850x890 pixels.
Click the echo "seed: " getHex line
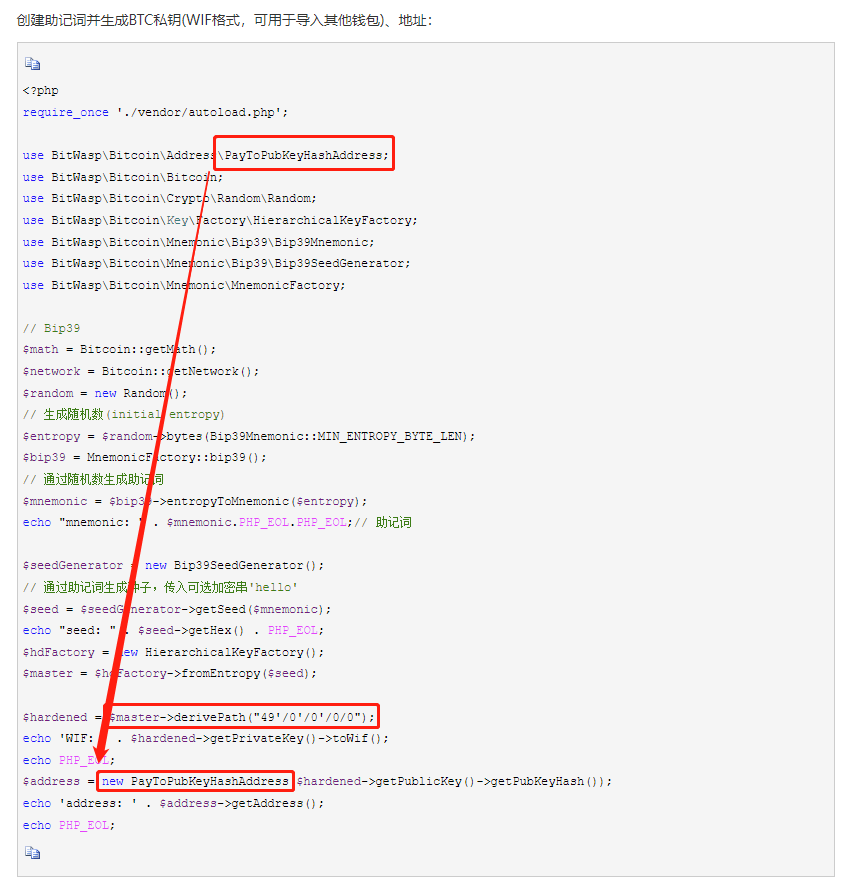coord(173,631)
